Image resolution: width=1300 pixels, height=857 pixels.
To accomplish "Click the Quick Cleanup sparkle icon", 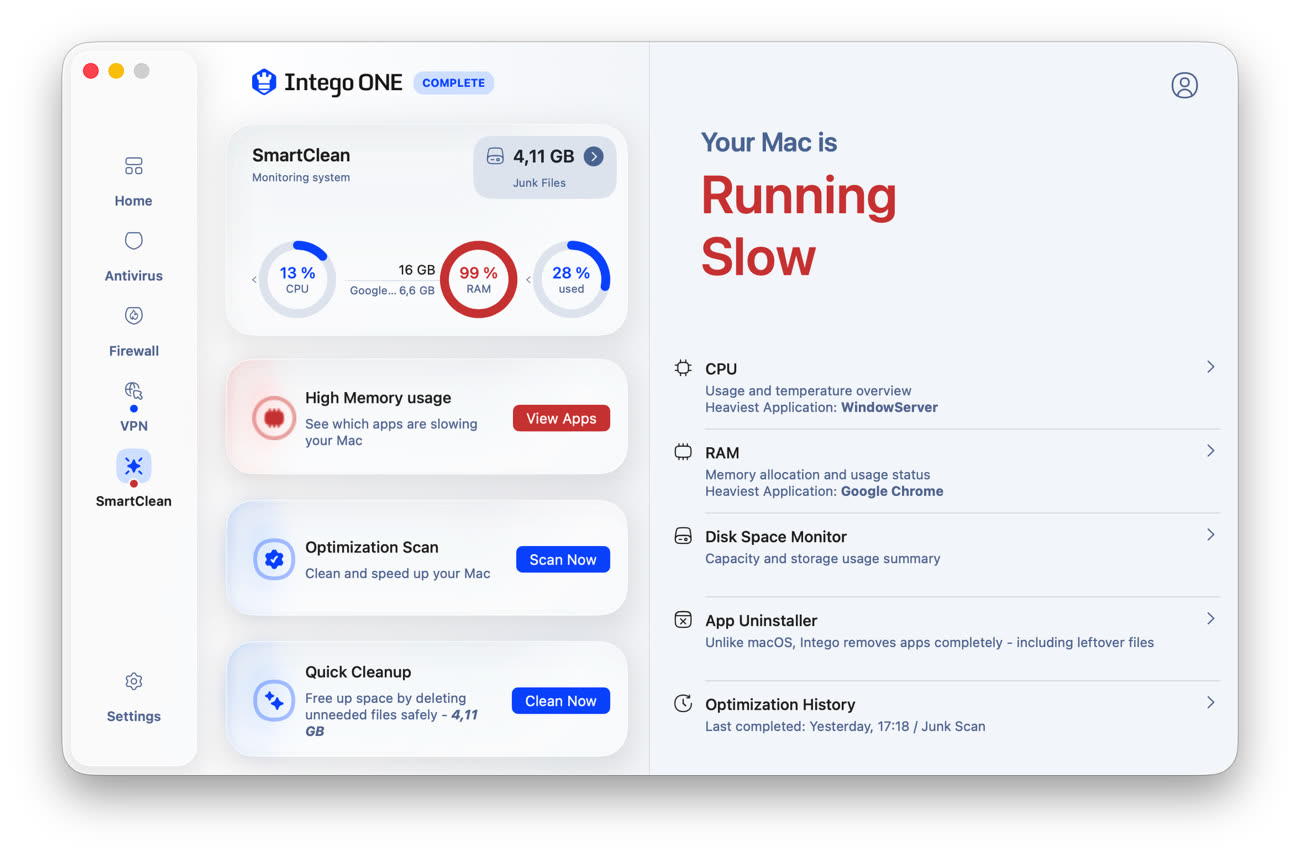I will click(x=273, y=701).
